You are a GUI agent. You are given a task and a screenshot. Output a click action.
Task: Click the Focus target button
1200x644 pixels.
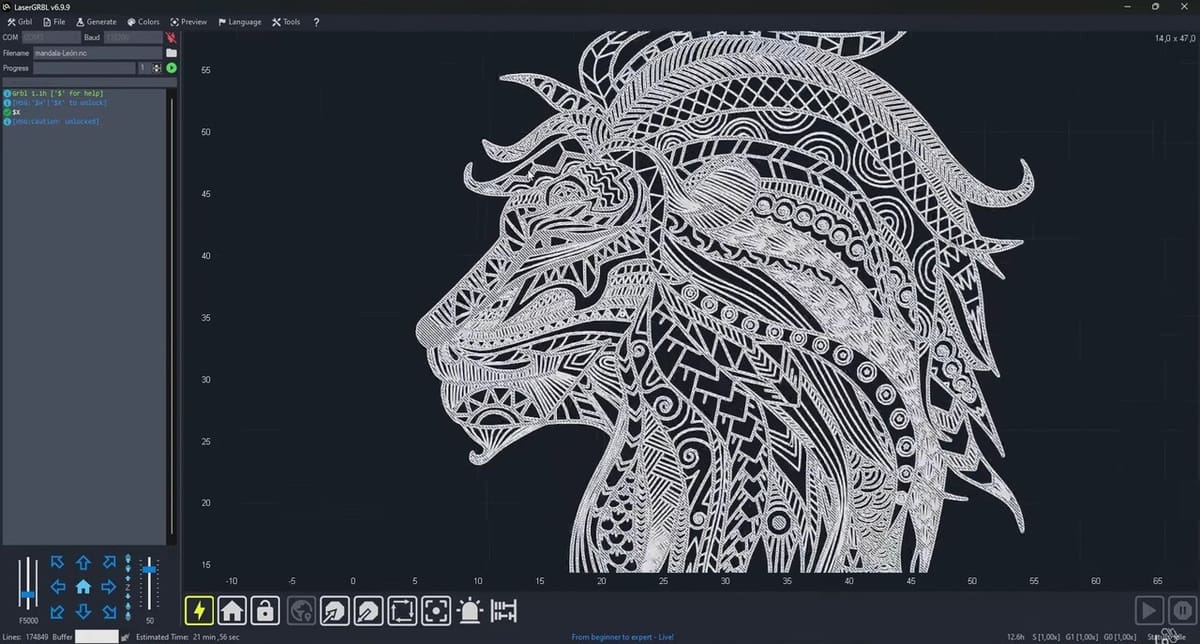pyautogui.click(x=435, y=609)
